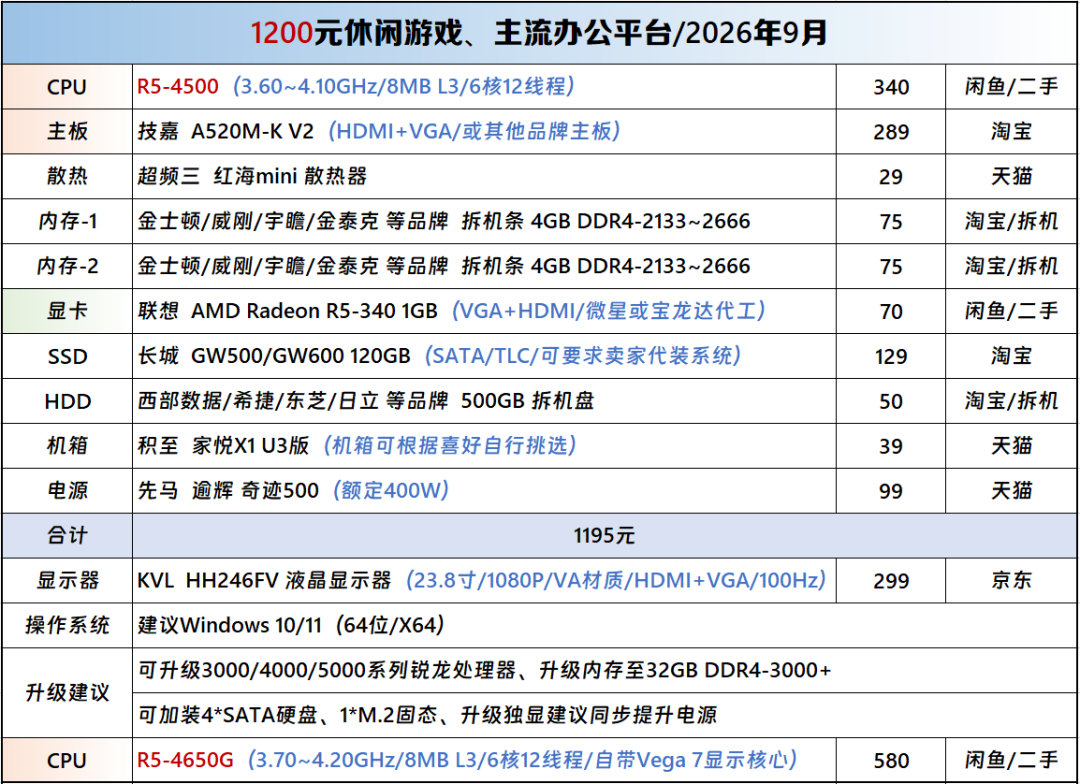This screenshot has height=784, width=1080.
Task: Click the total '1195元'
Action: (604, 535)
